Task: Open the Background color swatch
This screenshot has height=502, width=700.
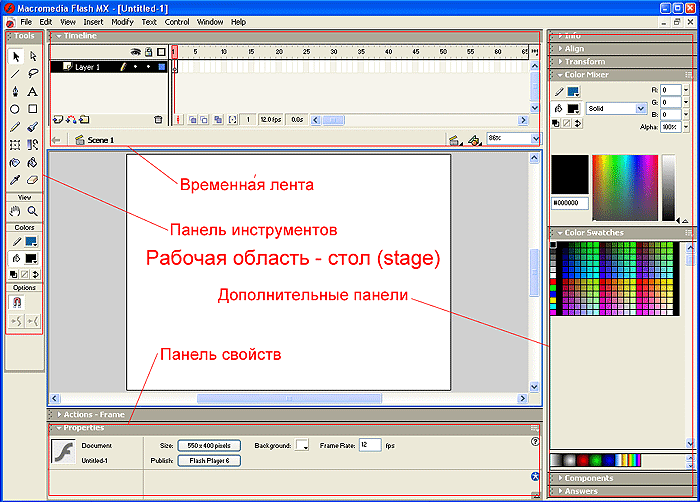Action: click(302, 445)
